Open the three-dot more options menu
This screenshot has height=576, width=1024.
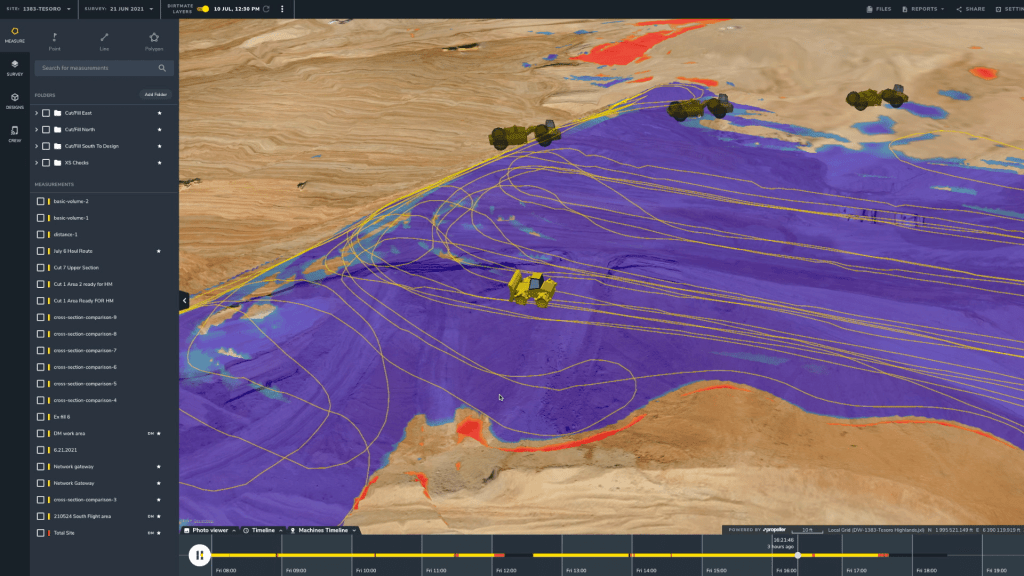[x=282, y=9]
